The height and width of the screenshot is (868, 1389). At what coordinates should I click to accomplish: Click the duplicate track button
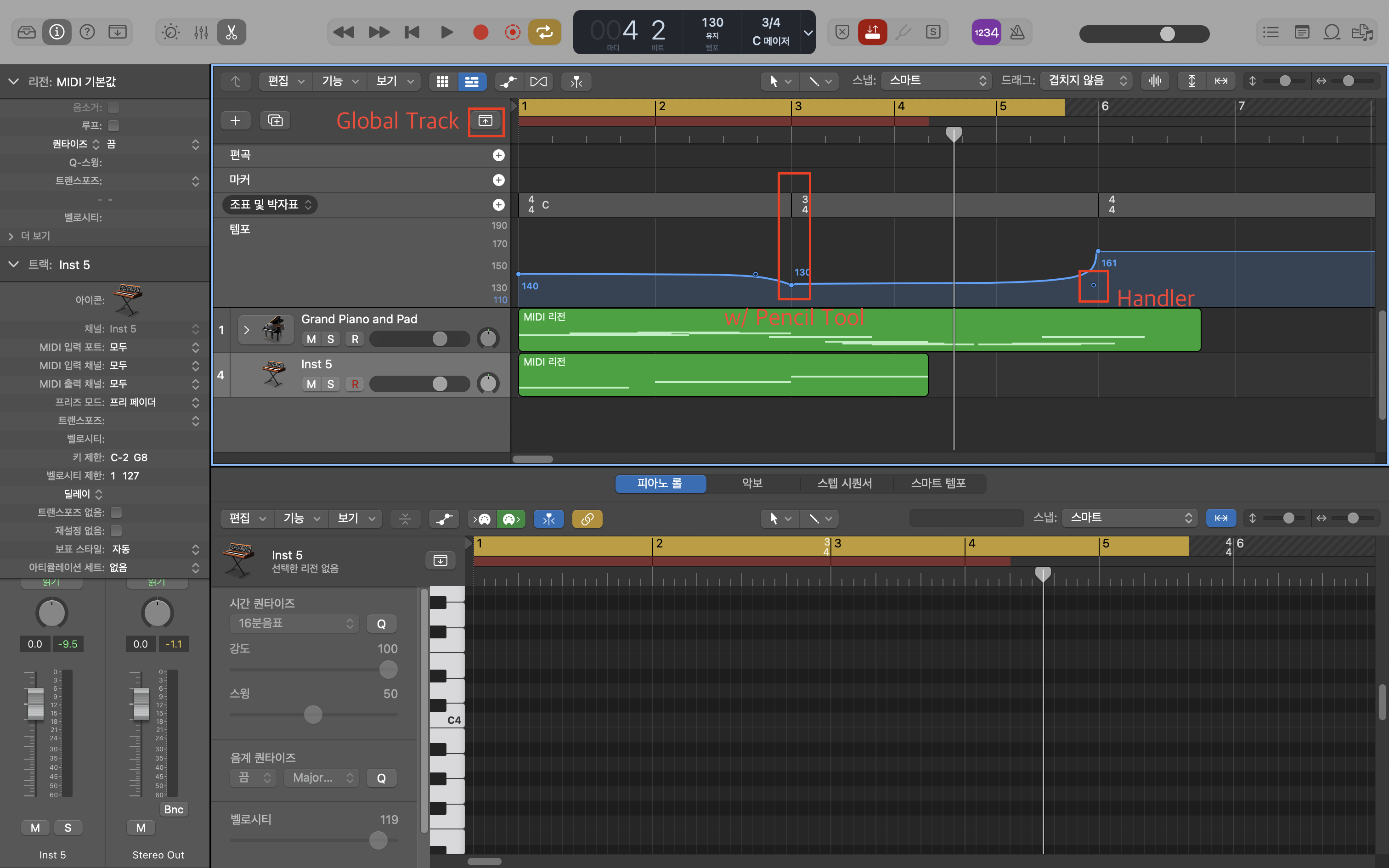[x=276, y=120]
